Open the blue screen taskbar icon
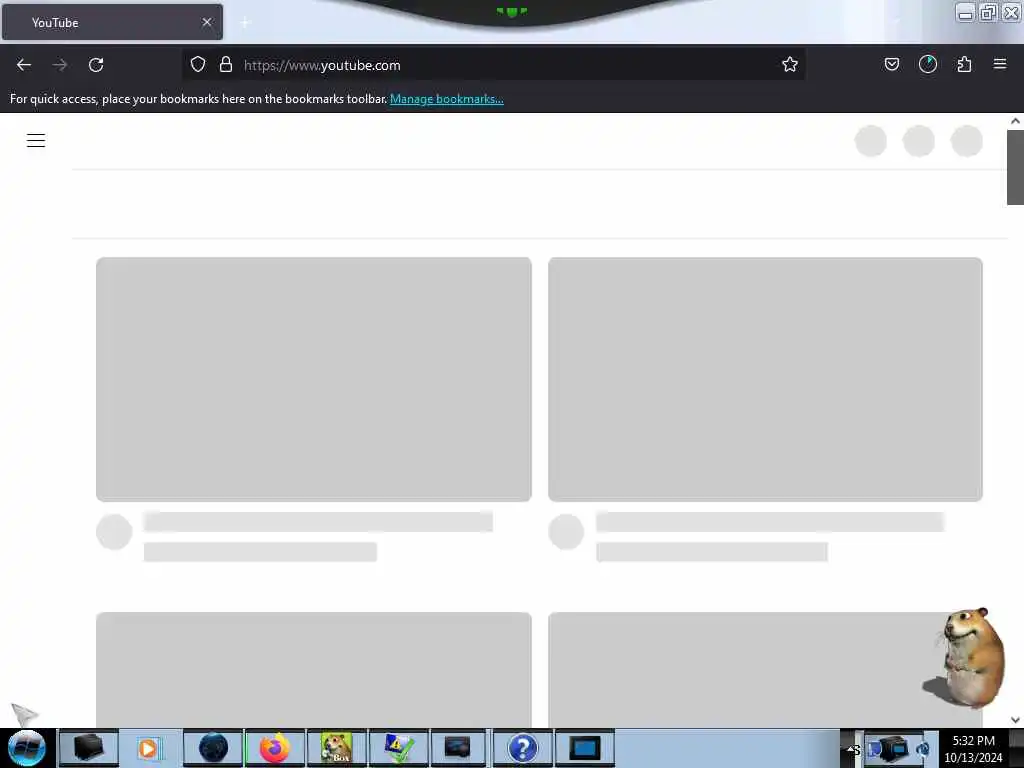1024x768 pixels. 584,748
